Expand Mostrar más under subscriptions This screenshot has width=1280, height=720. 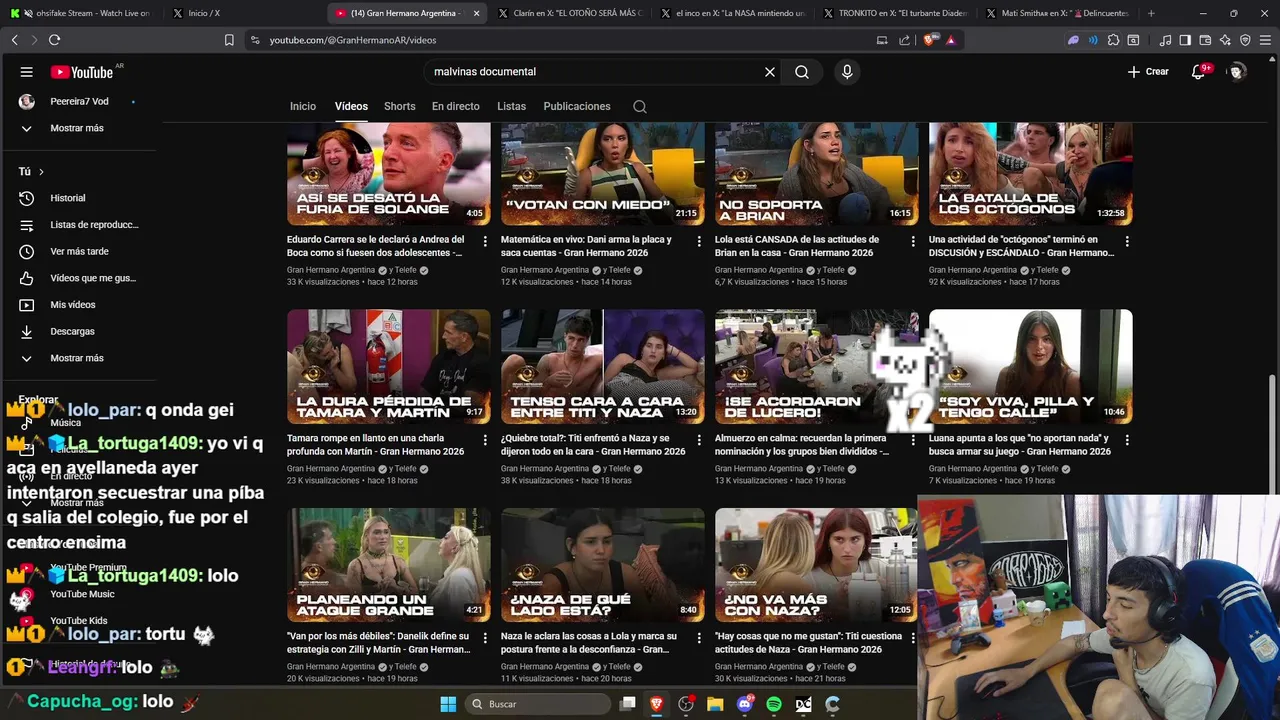click(x=77, y=128)
